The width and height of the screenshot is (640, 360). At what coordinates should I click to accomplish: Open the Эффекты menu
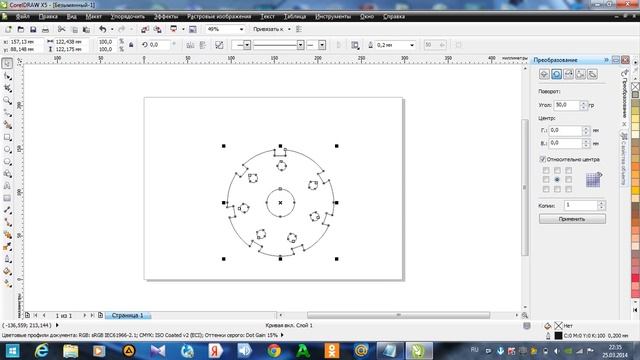pos(166,17)
